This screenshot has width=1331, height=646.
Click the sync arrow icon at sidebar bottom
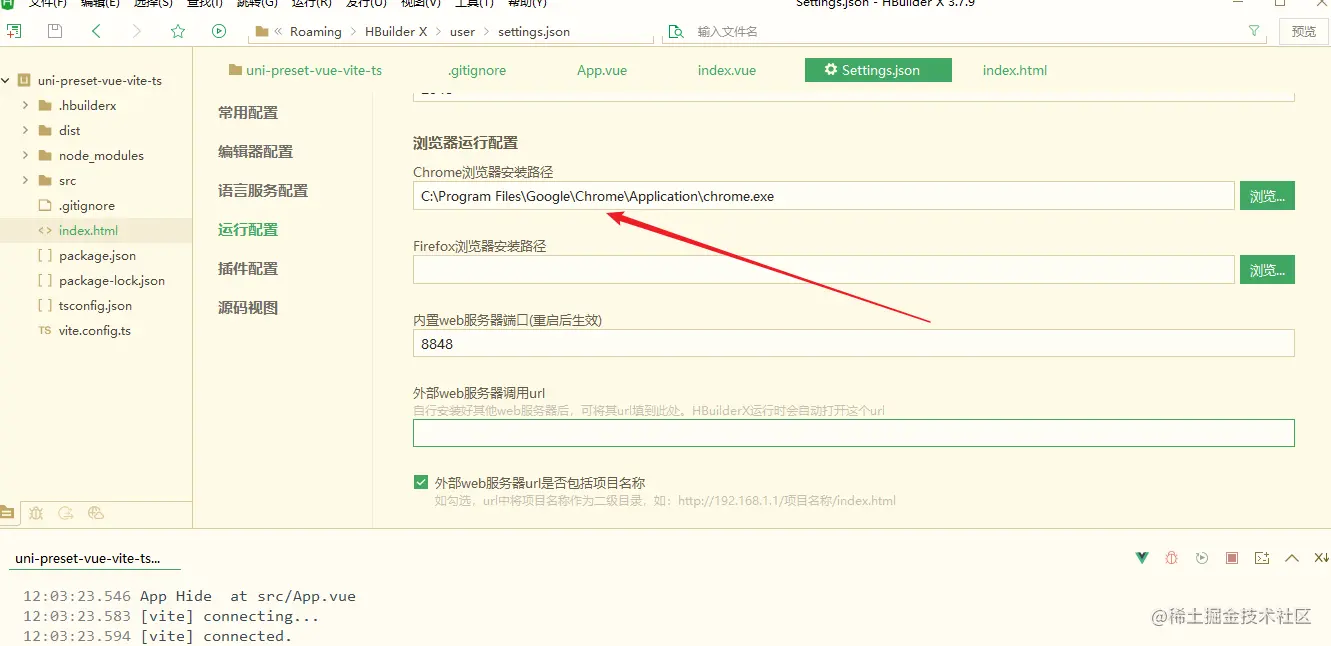66,513
